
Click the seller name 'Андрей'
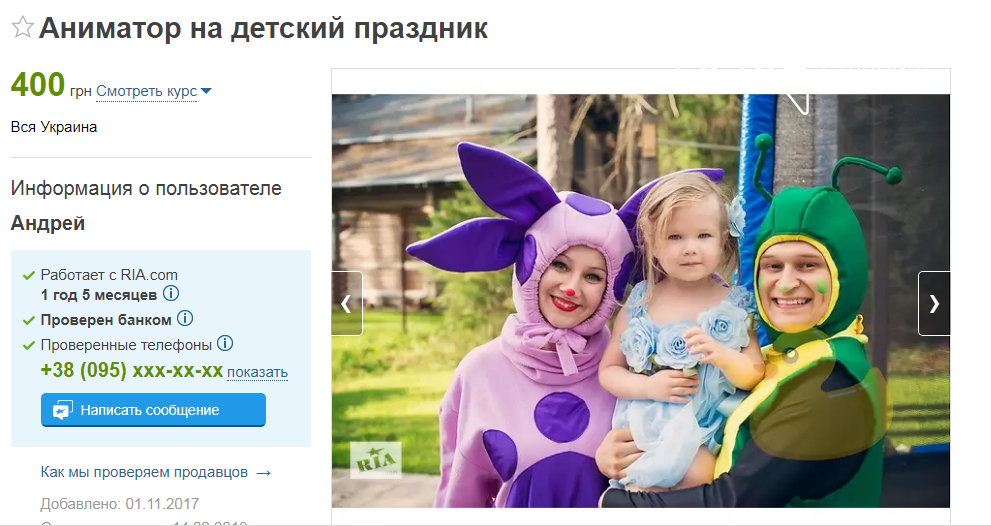pyautogui.click(x=48, y=224)
